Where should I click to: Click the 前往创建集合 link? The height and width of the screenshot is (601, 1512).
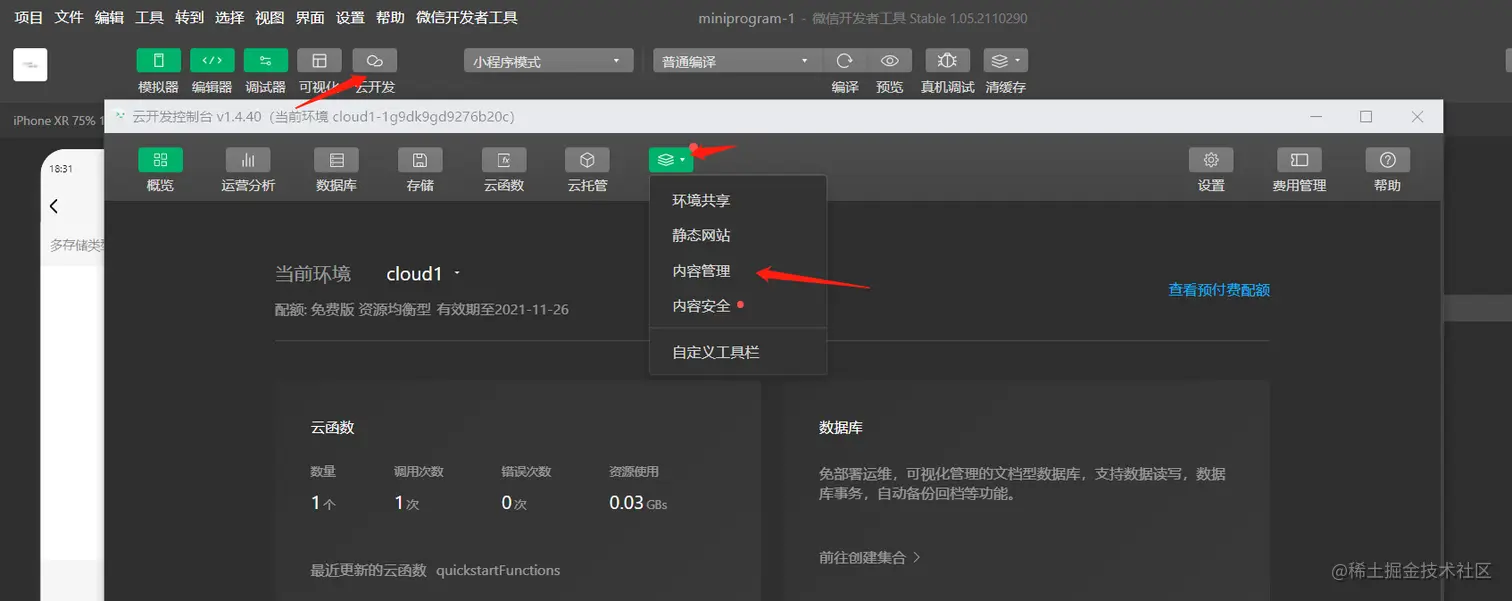pos(869,558)
